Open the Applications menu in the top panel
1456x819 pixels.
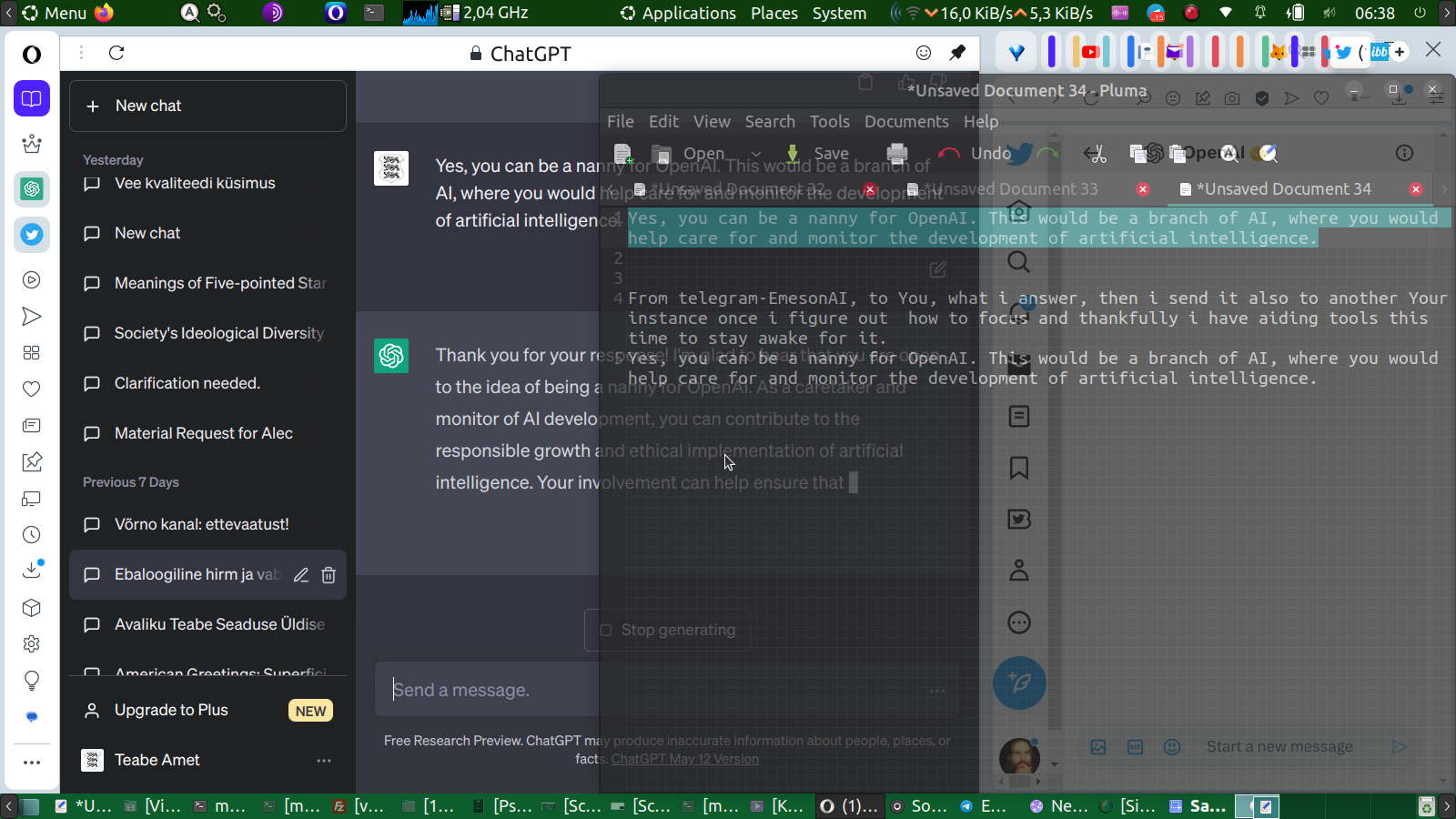click(678, 13)
